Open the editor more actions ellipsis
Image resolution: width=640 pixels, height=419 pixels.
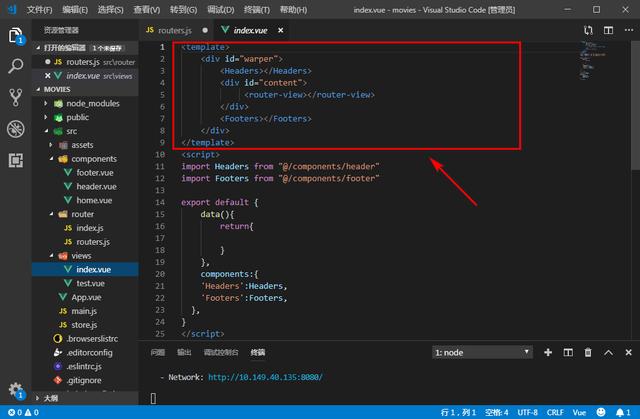[x=629, y=30]
